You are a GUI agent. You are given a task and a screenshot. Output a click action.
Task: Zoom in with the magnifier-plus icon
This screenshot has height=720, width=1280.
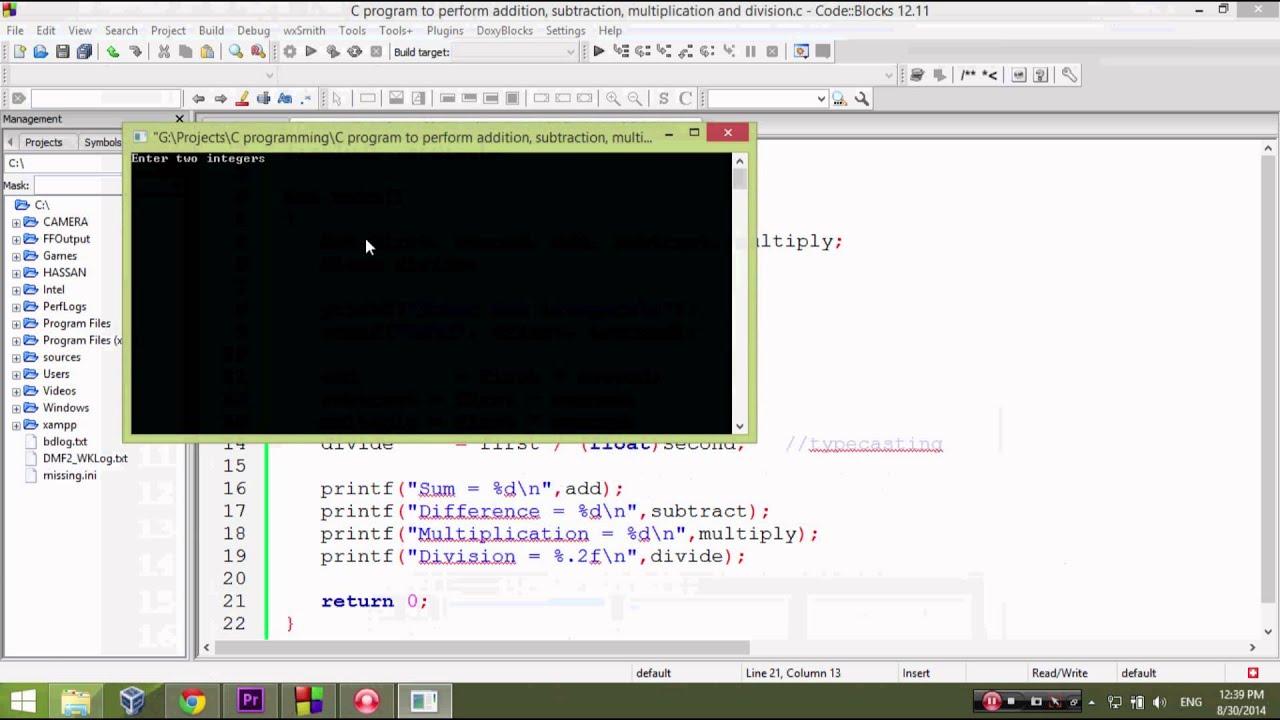point(613,98)
